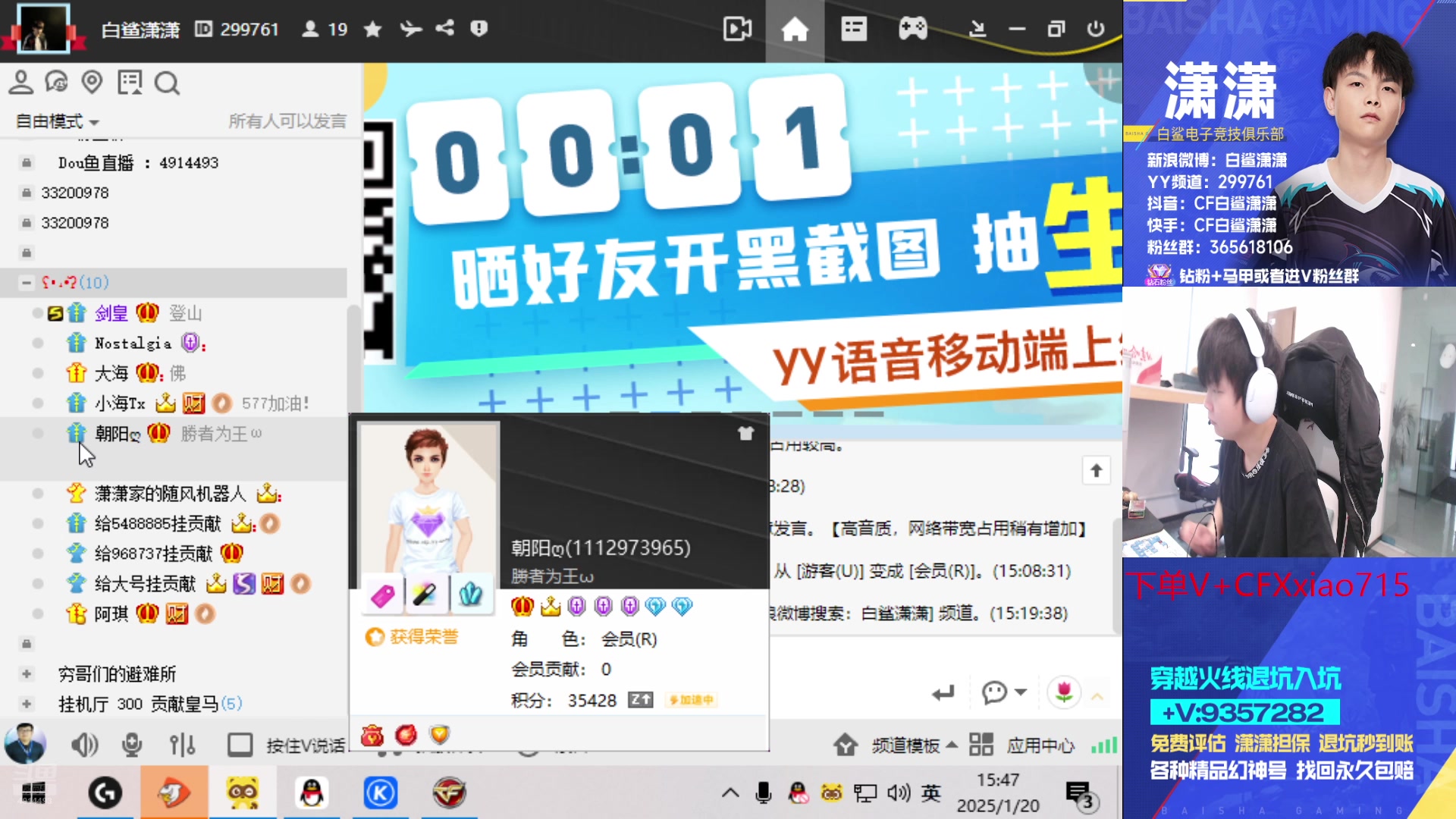The width and height of the screenshot is (1456, 819).
Task: Select user 给968737挂贡献
Action: (154, 554)
